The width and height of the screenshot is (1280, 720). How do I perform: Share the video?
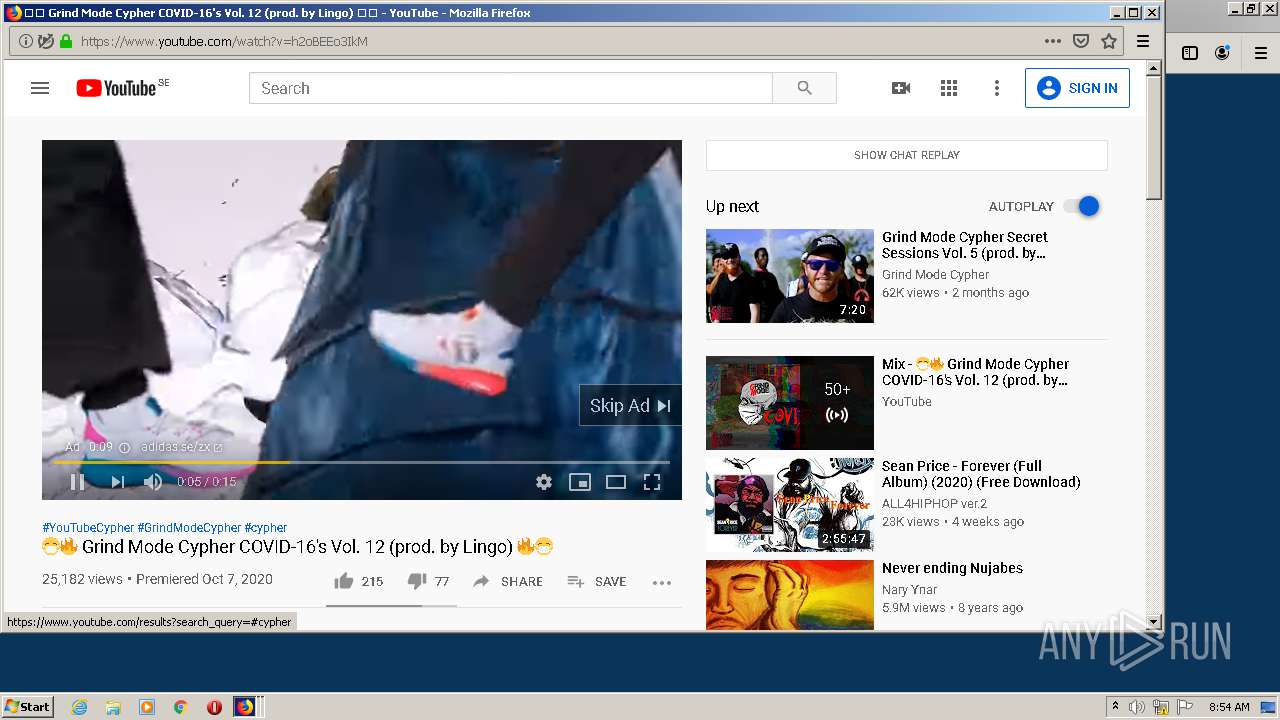[508, 581]
